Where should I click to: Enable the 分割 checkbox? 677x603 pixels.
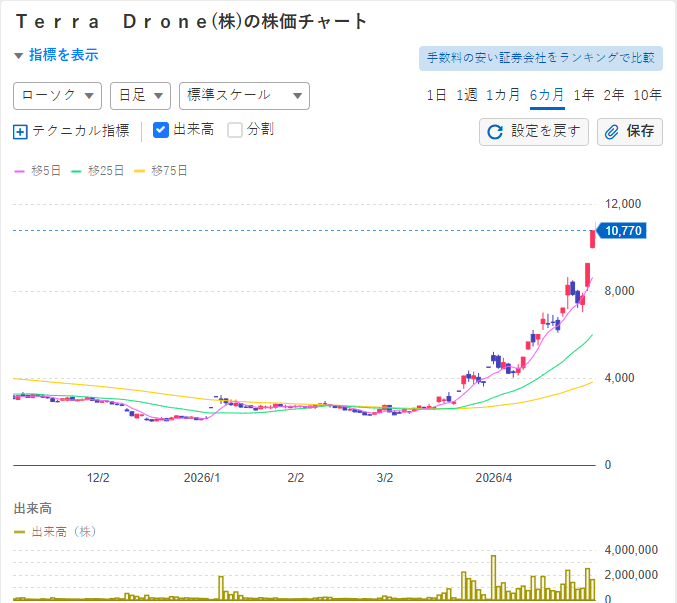coord(235,130)
